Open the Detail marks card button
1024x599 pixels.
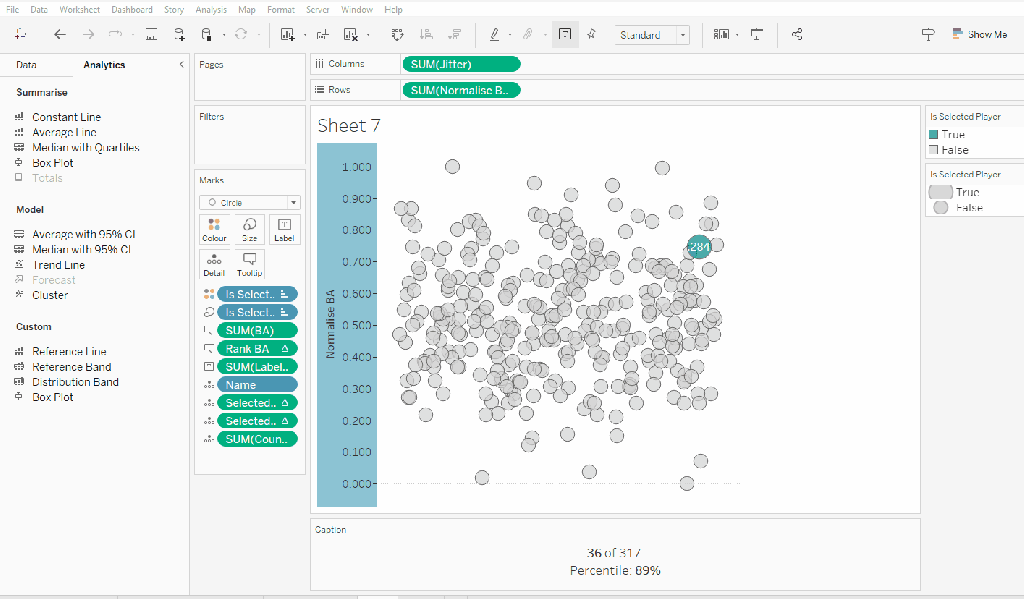[x=215, y=264]
